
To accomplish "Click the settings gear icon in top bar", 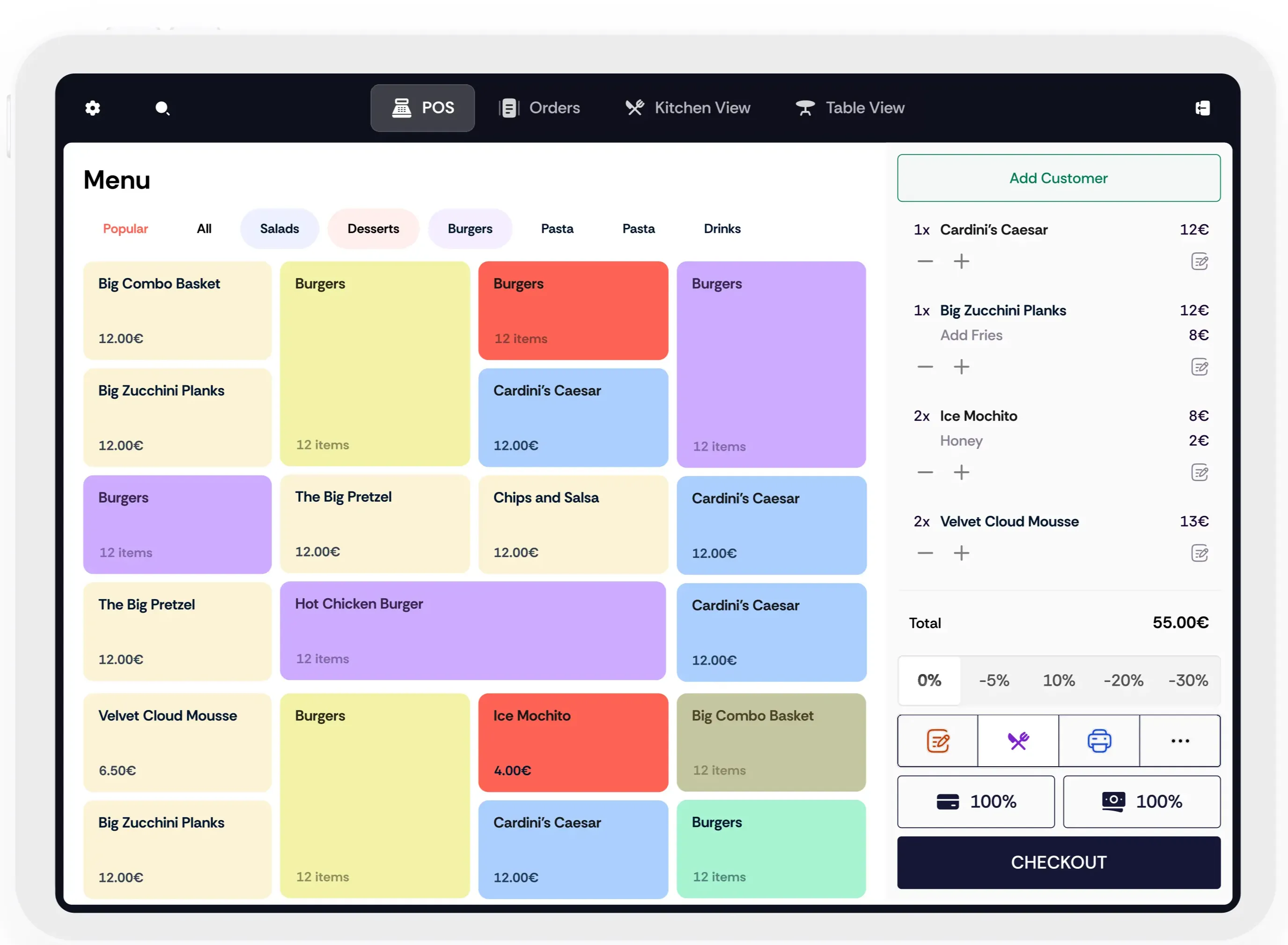I will [93, 108].
